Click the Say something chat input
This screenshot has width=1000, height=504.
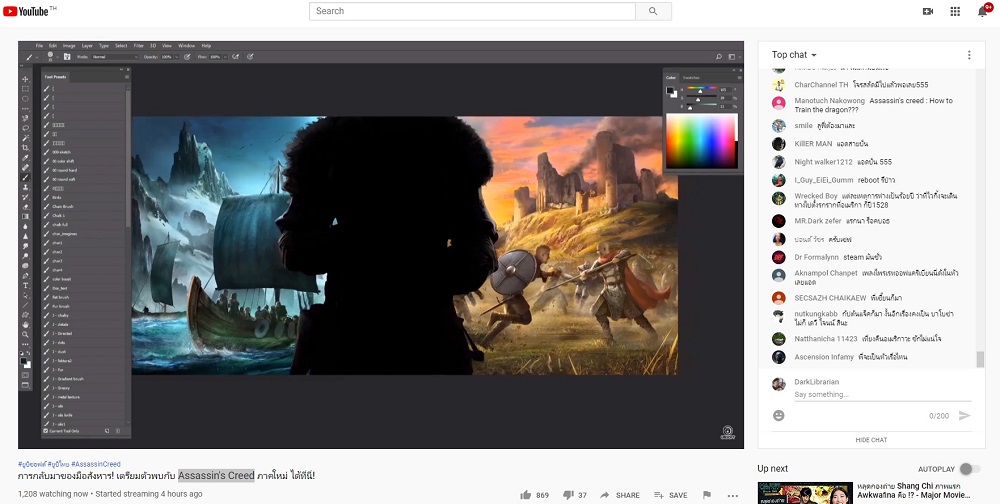pos(883,394)
